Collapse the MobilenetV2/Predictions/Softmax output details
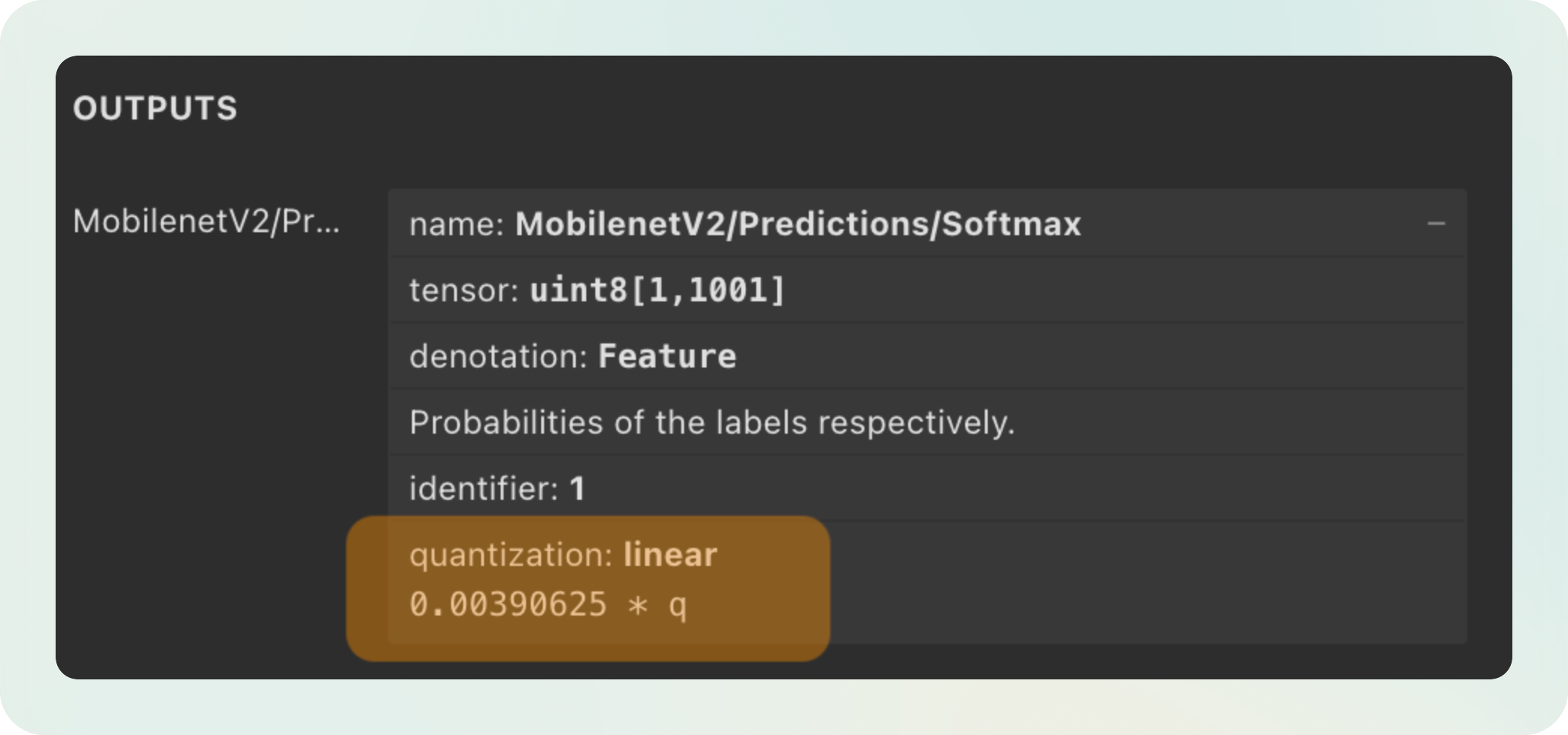 (1438, 223)
